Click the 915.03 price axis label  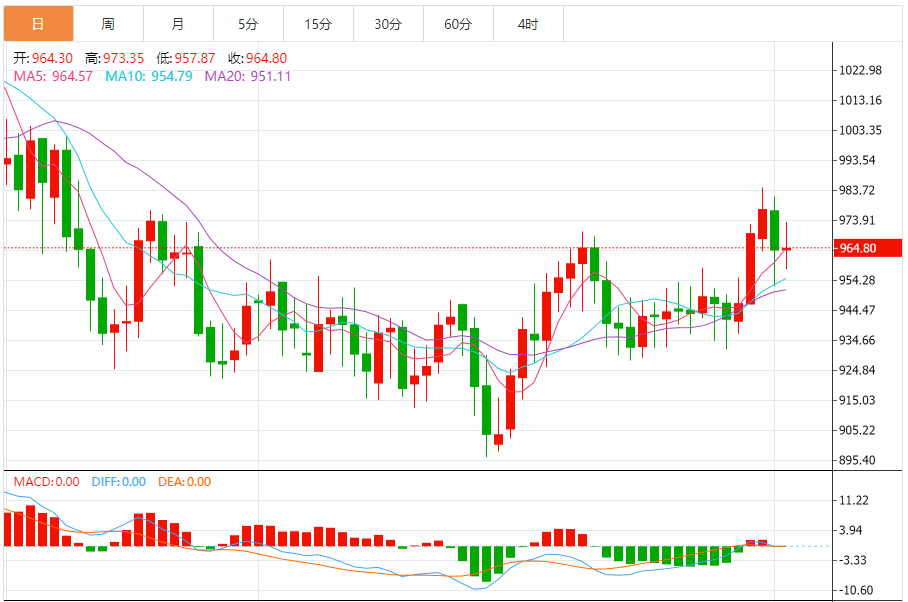[858, 401]
